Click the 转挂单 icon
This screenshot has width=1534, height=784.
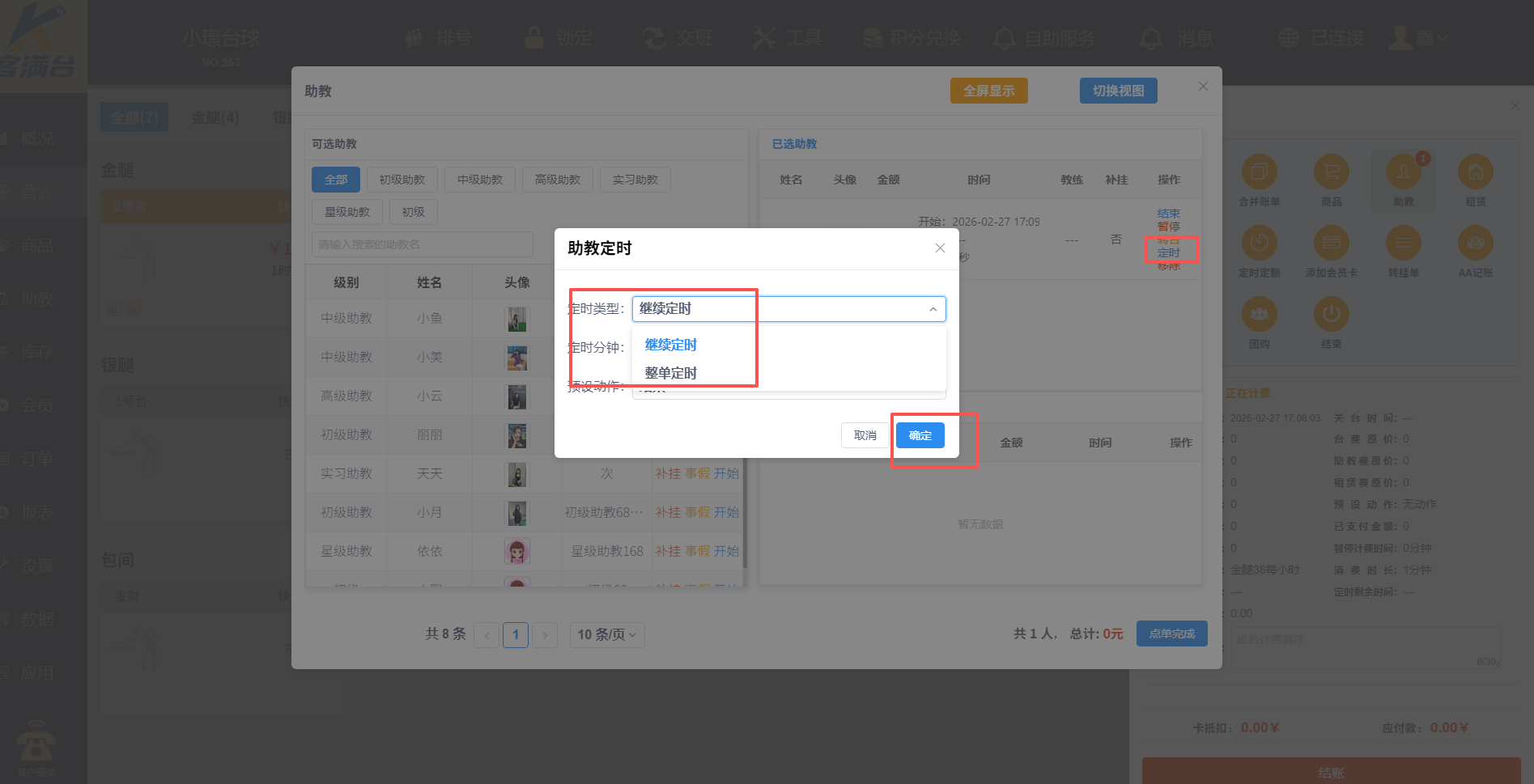click(1403, 243)
